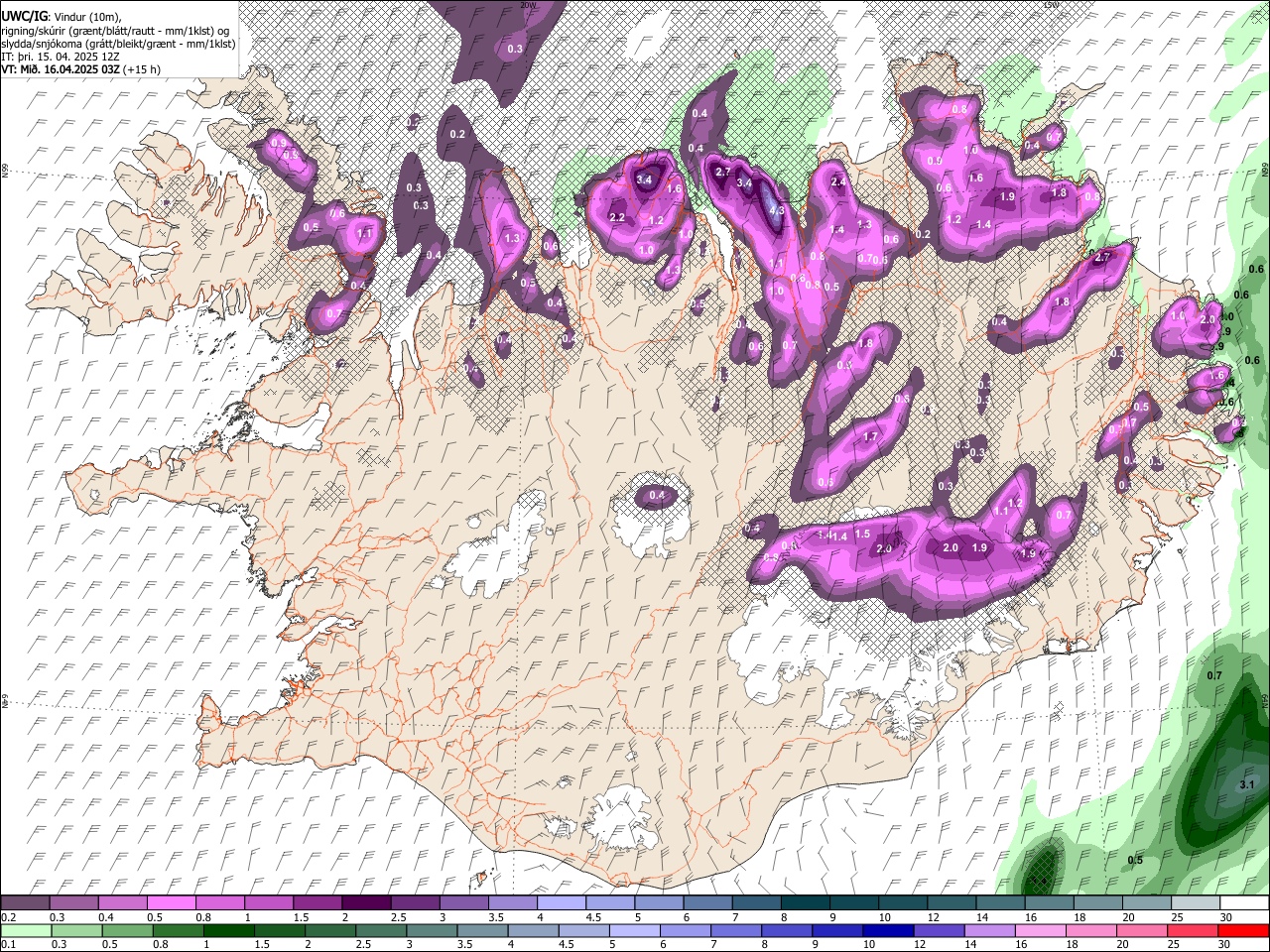Image resolution: width=1270 pixels, height=952 pixels.
Task: Click the light pink 16–18 rain legend swatch
Action: 1041,930
